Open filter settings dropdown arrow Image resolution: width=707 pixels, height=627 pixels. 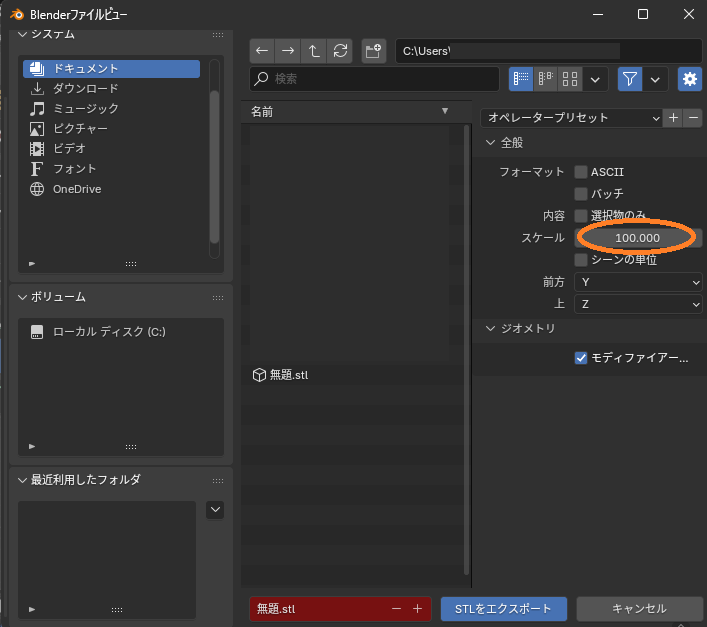pyautogui.click(x=655, y=79)
